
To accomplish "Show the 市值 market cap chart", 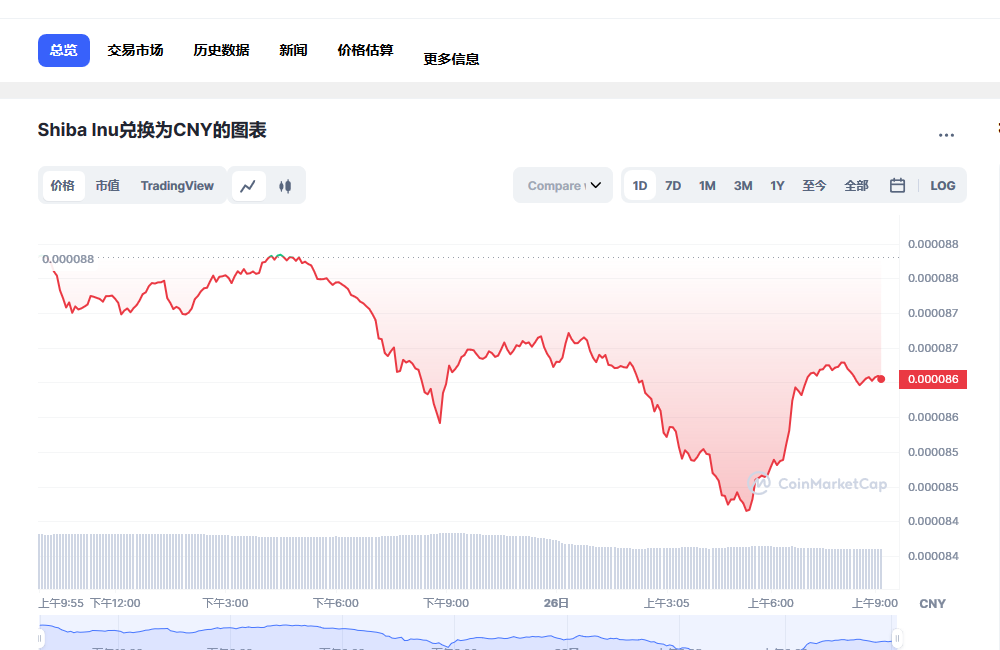I will [x=108, y=186].
